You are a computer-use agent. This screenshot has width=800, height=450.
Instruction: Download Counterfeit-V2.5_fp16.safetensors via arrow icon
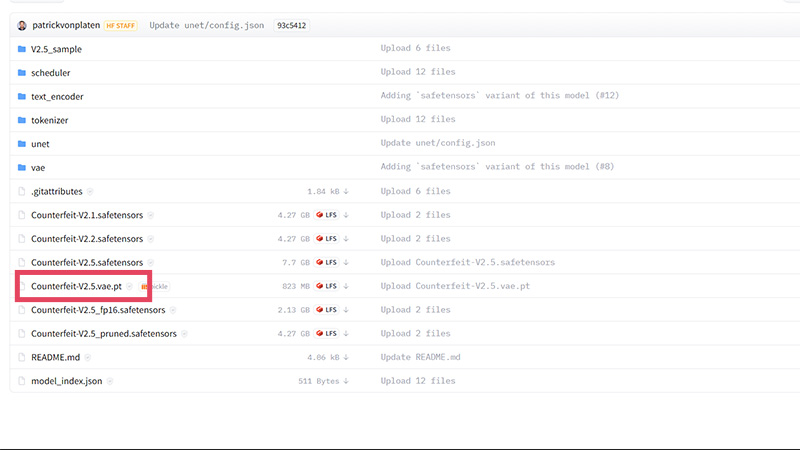tap(346, 310)
